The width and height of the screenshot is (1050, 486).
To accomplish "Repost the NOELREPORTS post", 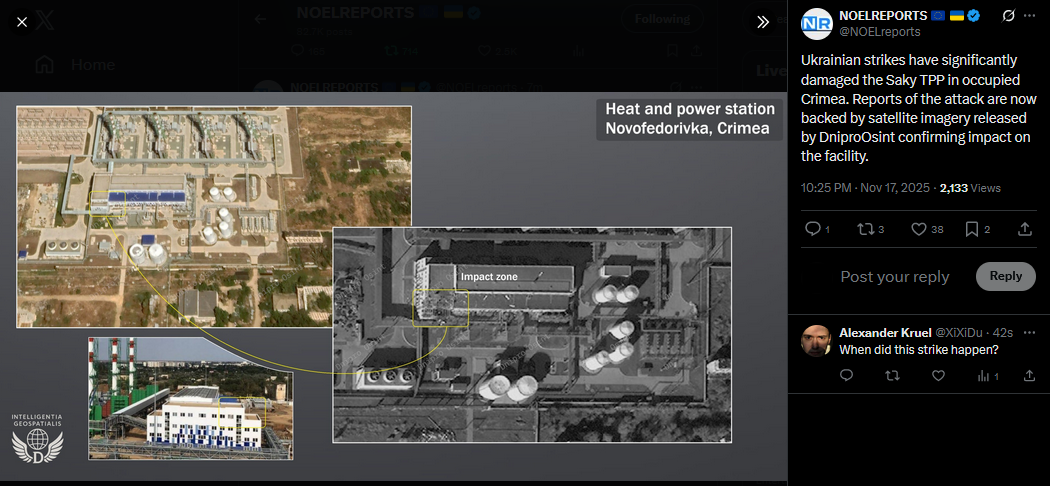I will pos(865,229).
